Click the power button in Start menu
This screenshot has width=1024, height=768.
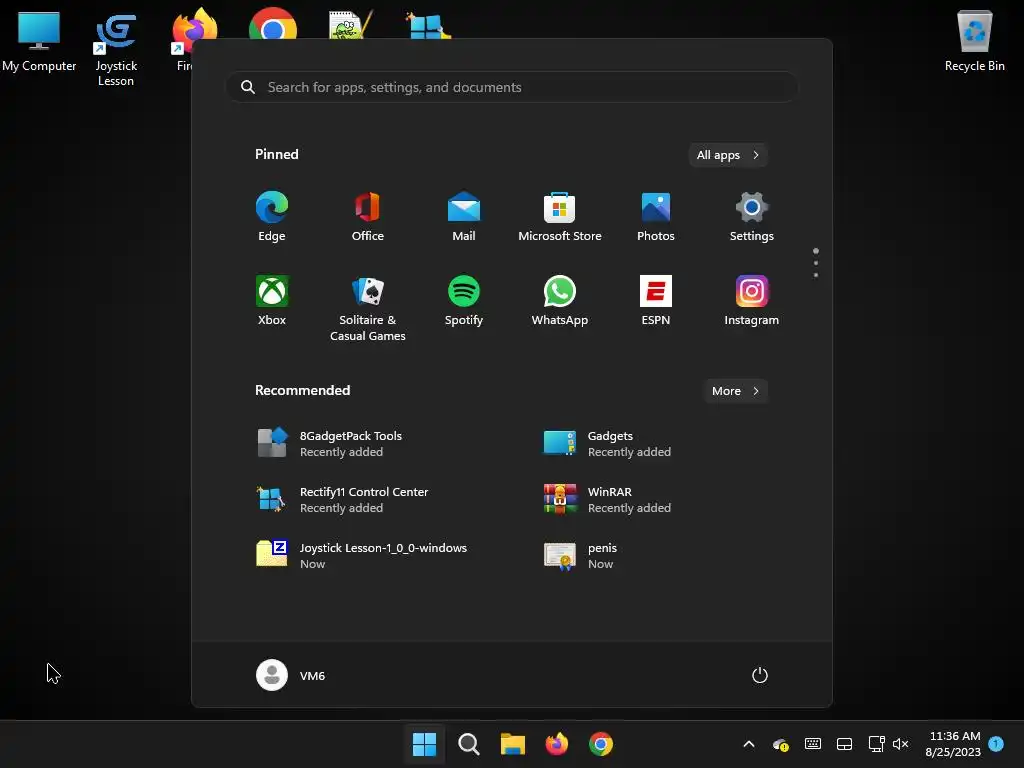(x=760, y=675)
